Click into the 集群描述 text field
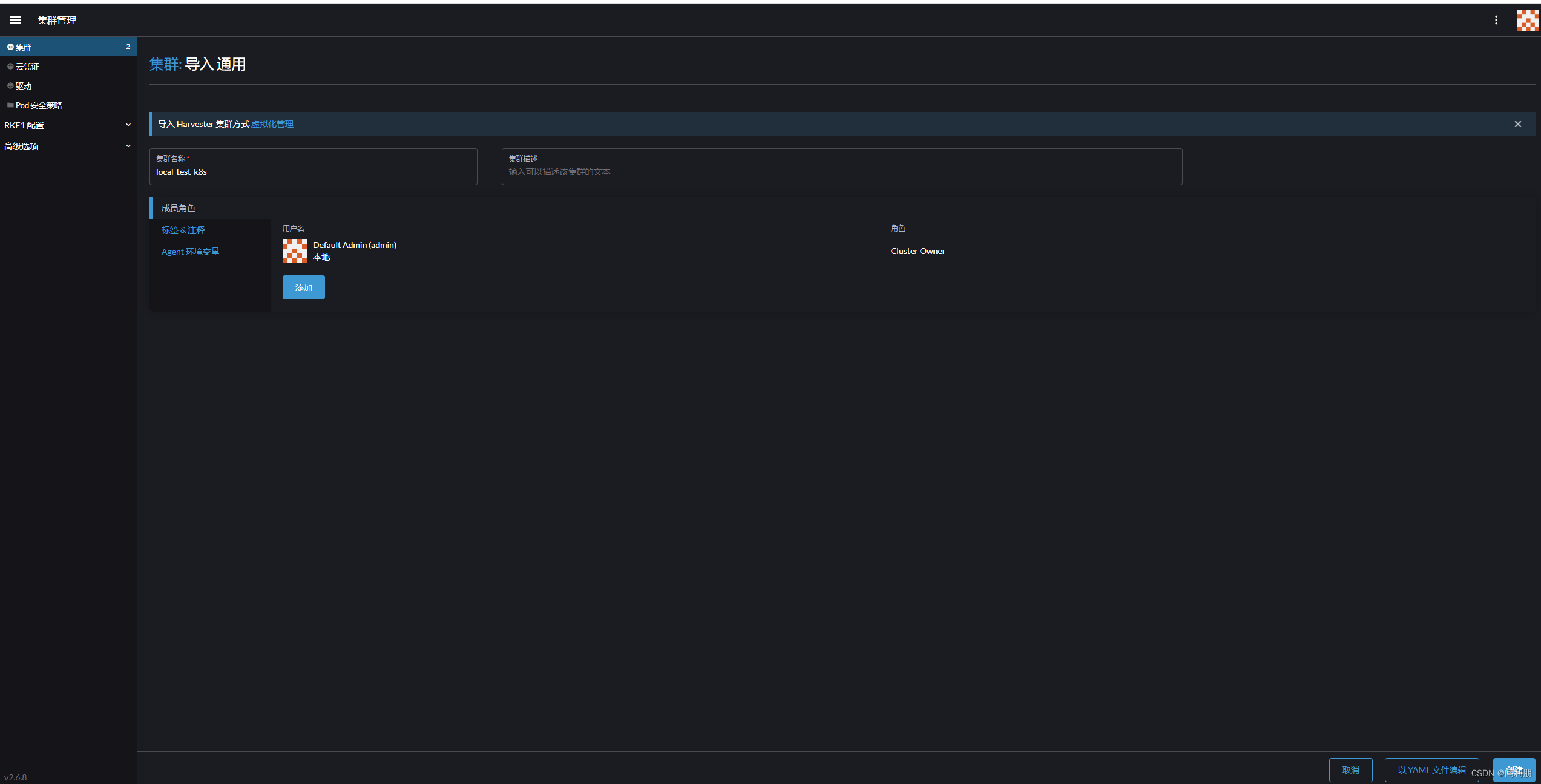This screenshot has height=784, width=1541. tap(841, 172)
